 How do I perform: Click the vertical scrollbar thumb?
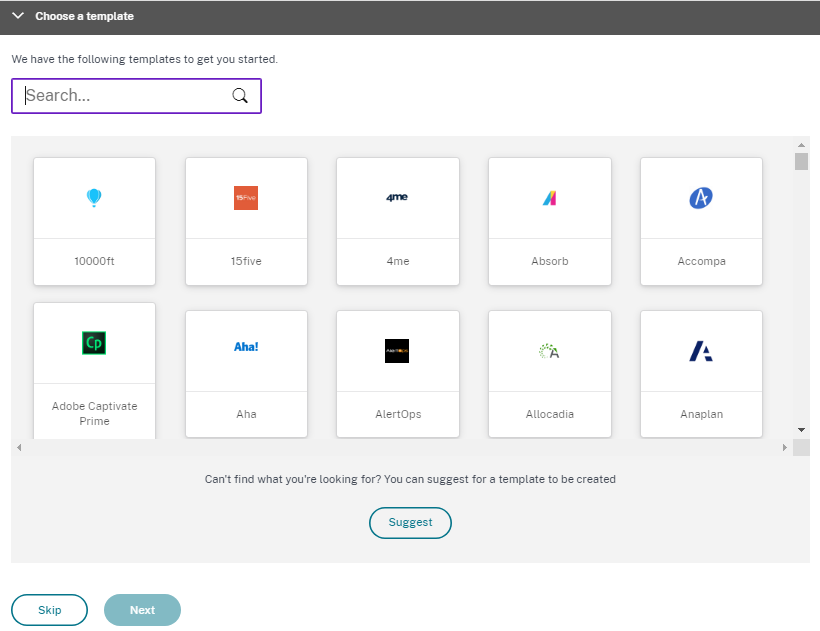coord(801,162)
